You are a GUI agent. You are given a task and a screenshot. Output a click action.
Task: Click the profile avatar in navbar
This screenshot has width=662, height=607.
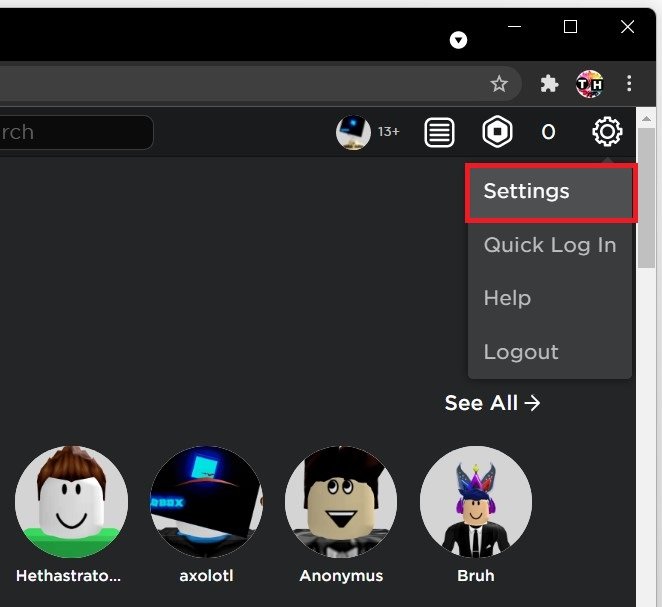353,133
